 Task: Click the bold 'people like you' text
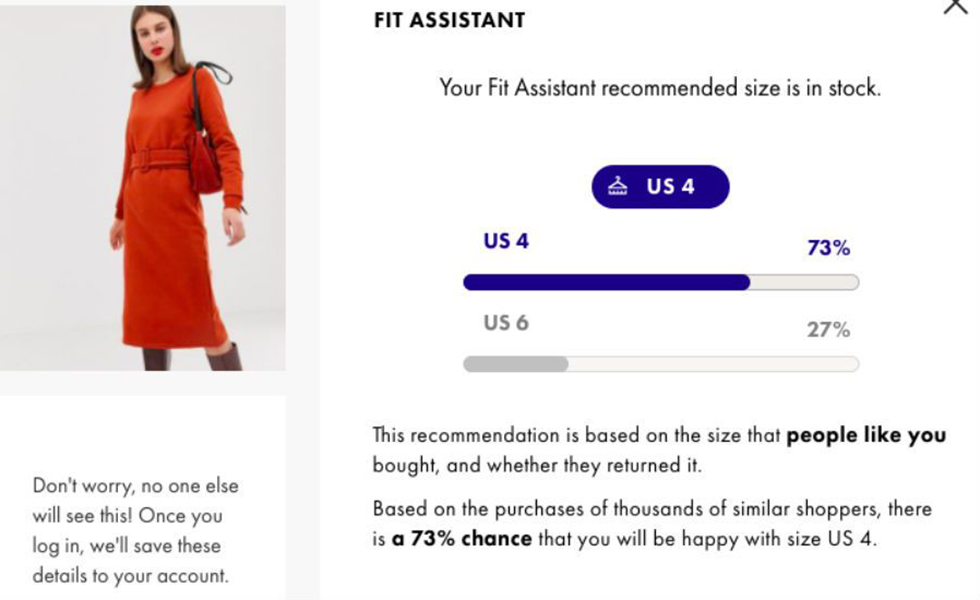coord(866,435)
